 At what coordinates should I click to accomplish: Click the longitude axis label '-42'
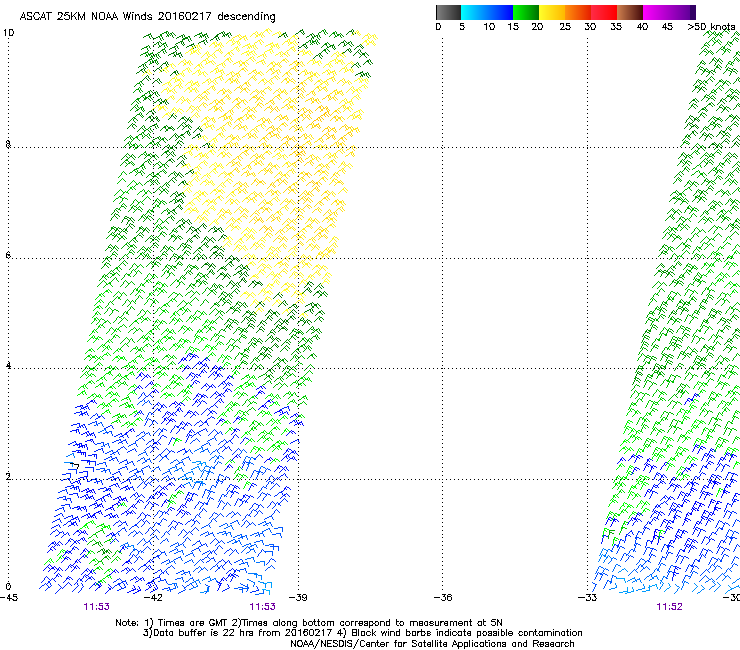click(x=153, y=598)
